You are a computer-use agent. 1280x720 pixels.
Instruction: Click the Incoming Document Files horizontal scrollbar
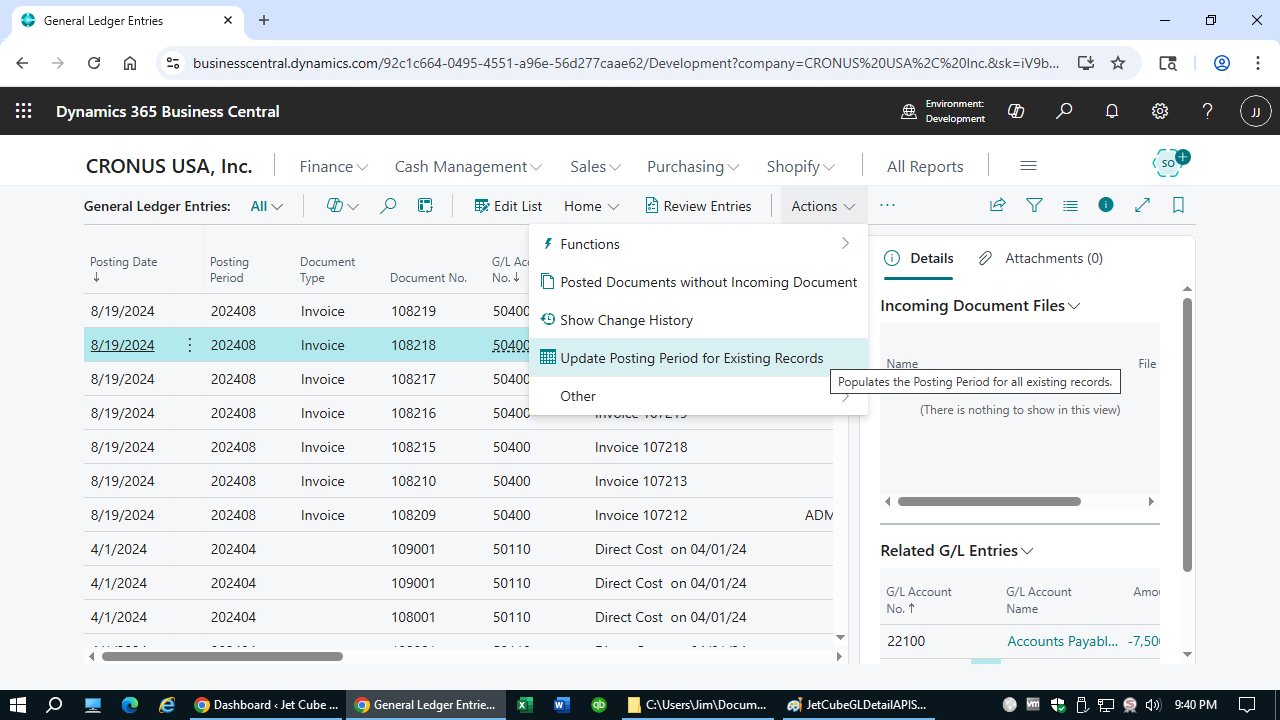coord(989,501)
